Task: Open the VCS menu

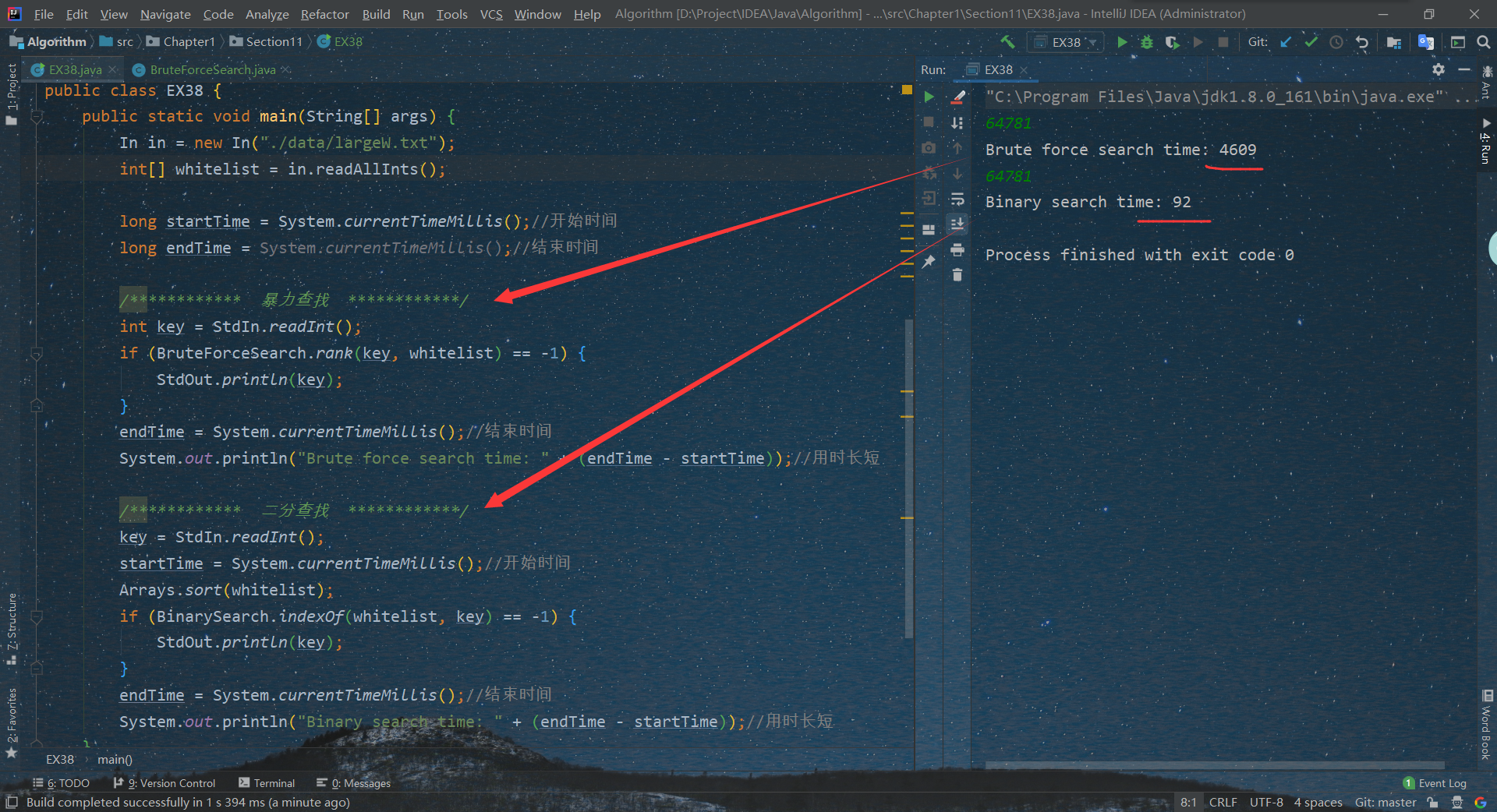Action: coord(491,14)
